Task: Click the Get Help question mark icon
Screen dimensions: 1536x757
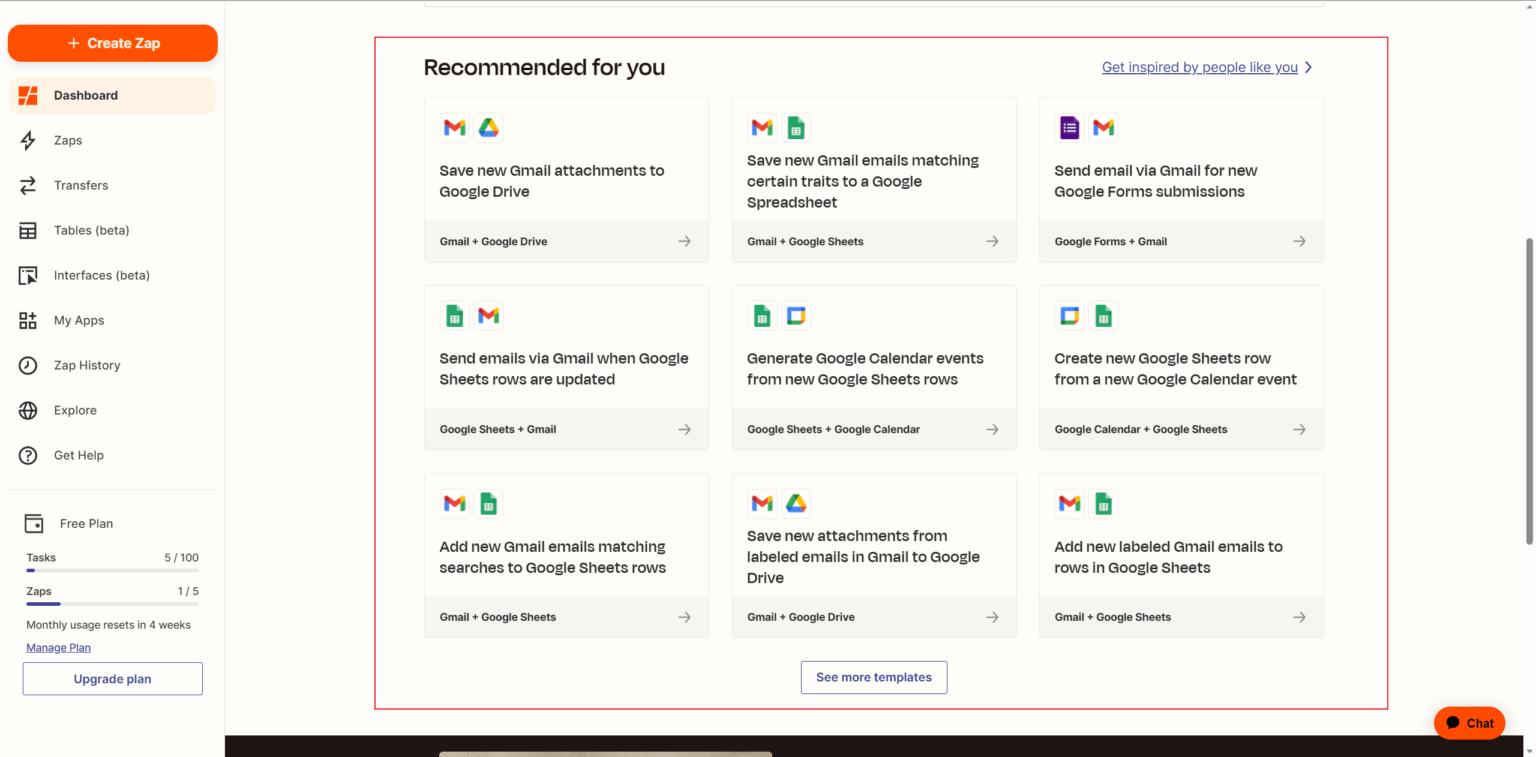Action: (30, 455)
